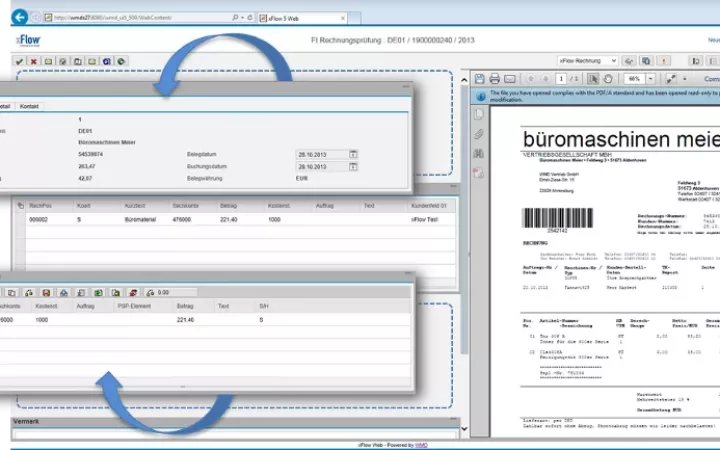Open calendar picker for Buchungsdatum
The width and height of the screenshot is (720, 450).
(x=353, y=167)
